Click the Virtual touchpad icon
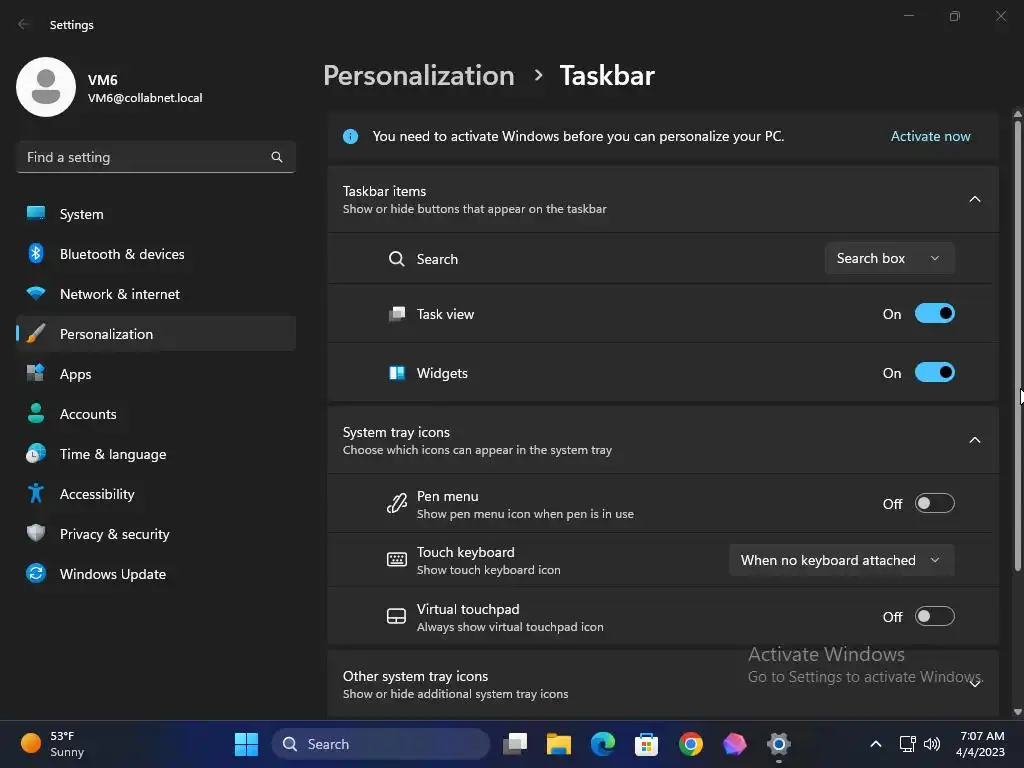The height and width of the screenshot is (768, 1024). 396,616
